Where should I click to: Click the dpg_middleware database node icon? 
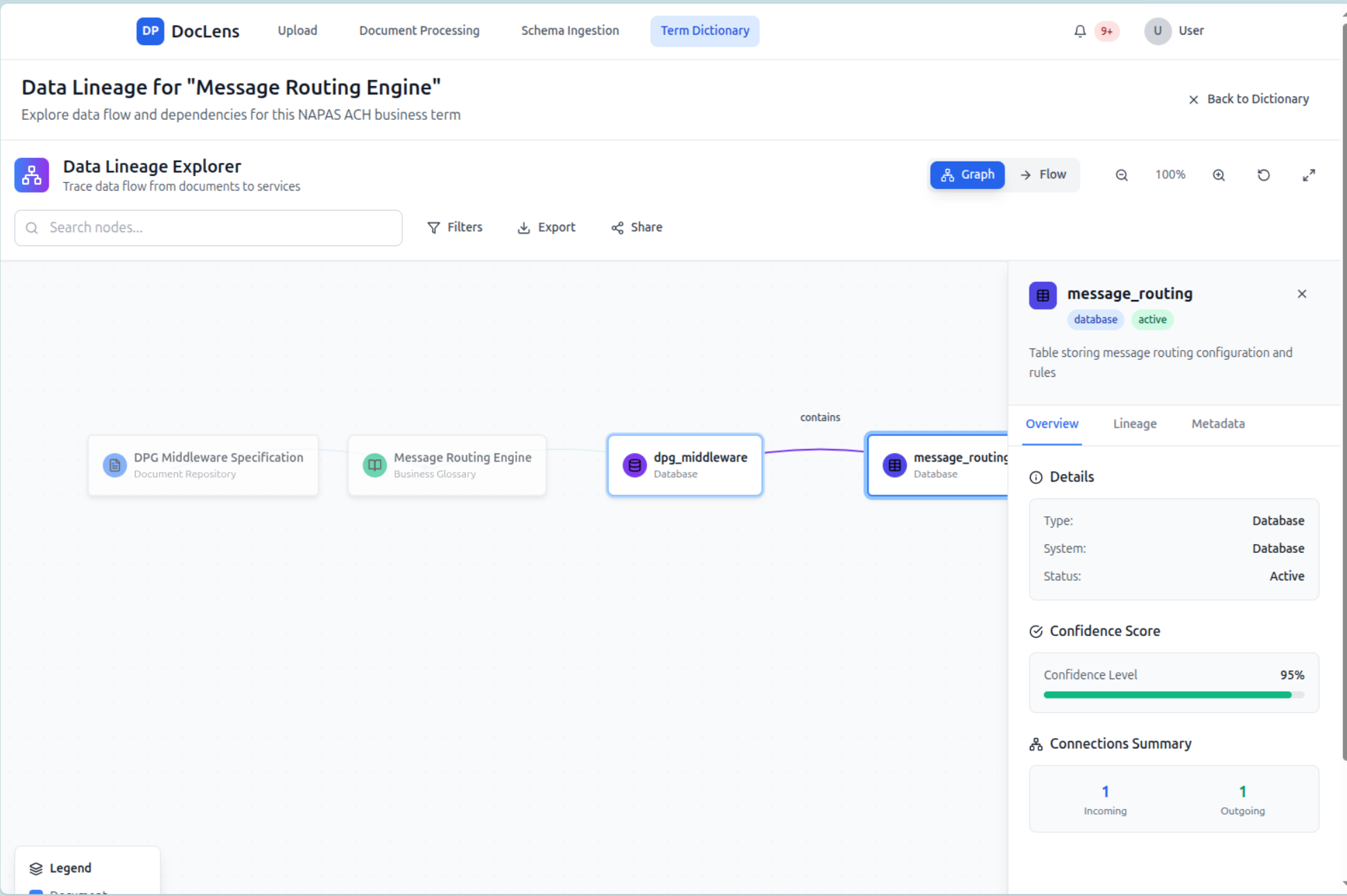pyautogui.click(x=634, y=465)
